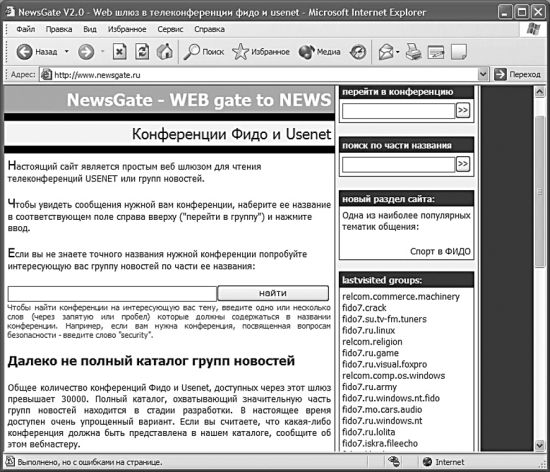The width and height of the screenshot is (550, 472).
Task: Open fido7.ru.lolita group link
Action: [x=369, y=432]
